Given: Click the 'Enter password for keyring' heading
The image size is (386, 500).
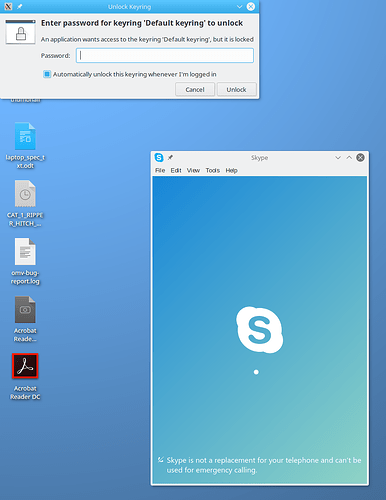Looking at the screenshot, I should click(142, 23).
